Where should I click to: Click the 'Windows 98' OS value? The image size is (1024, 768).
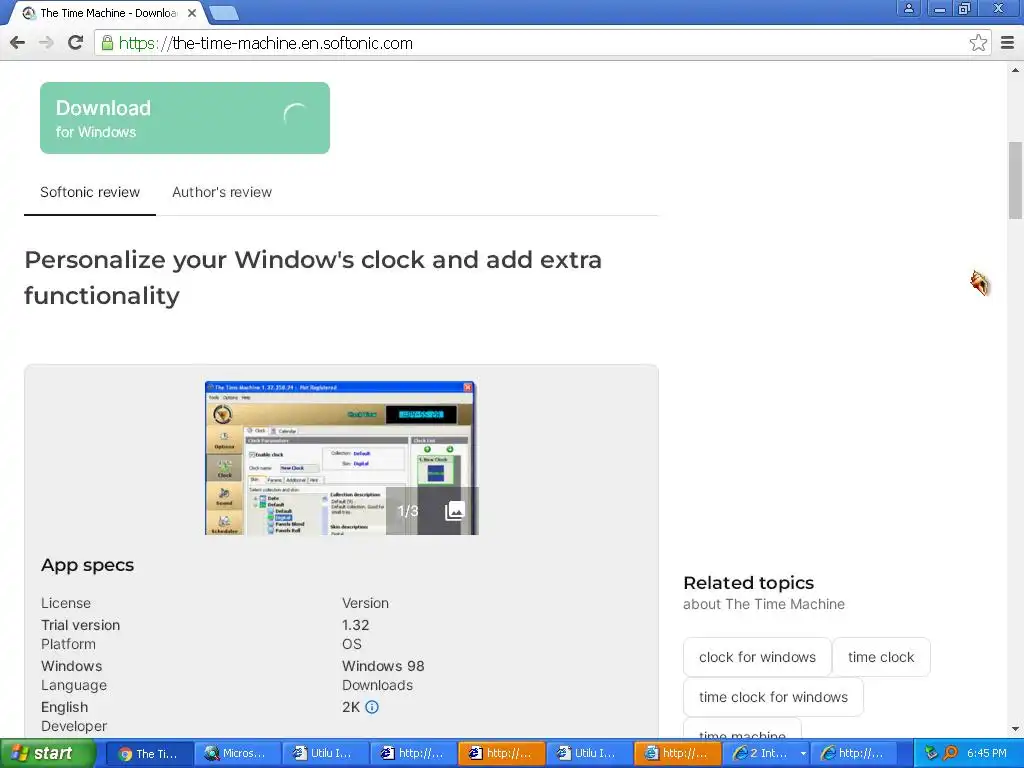pos(383,666)
